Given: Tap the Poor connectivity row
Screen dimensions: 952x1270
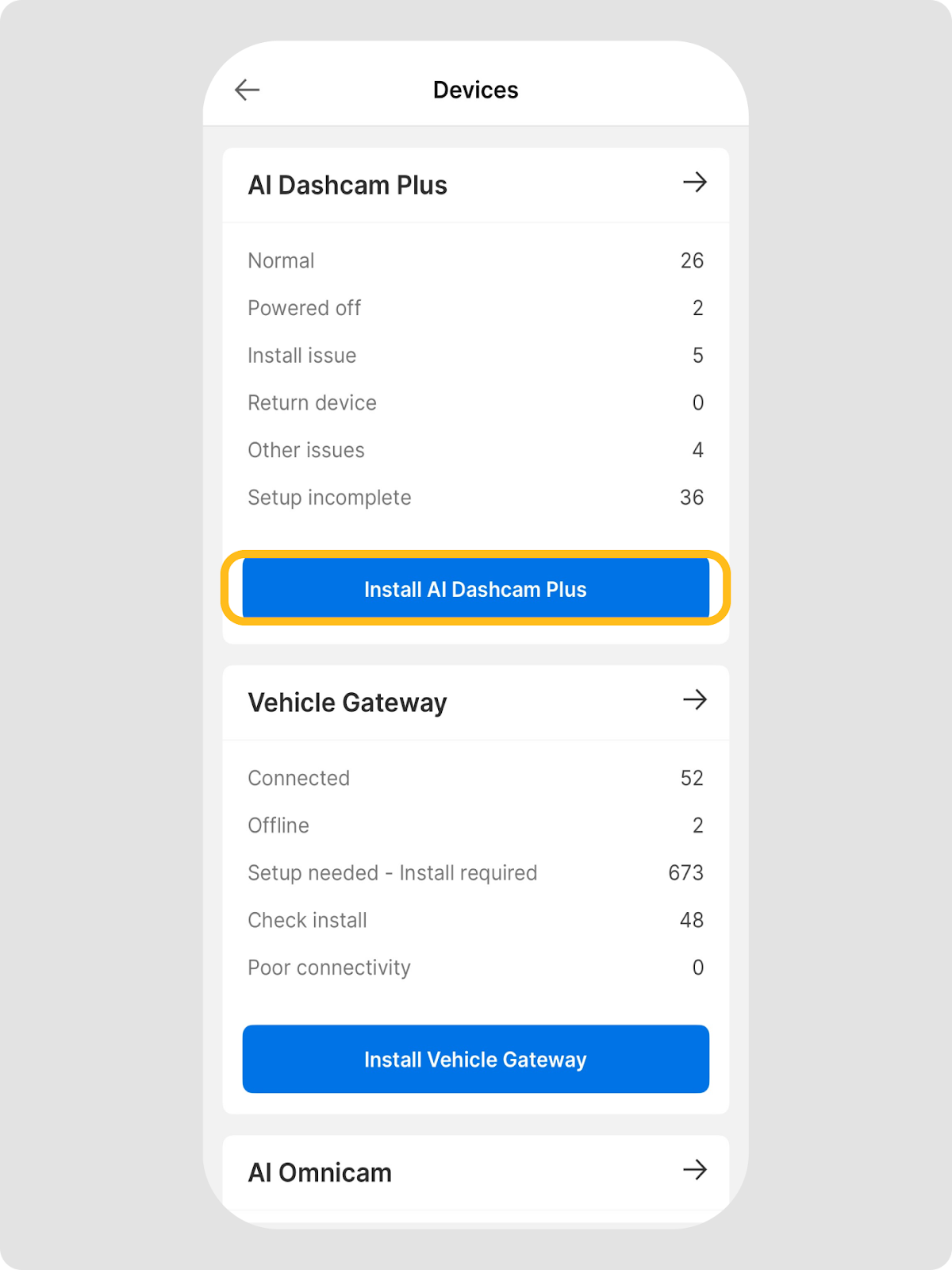Looking at the screenshot, I should (x=475, y=968).
